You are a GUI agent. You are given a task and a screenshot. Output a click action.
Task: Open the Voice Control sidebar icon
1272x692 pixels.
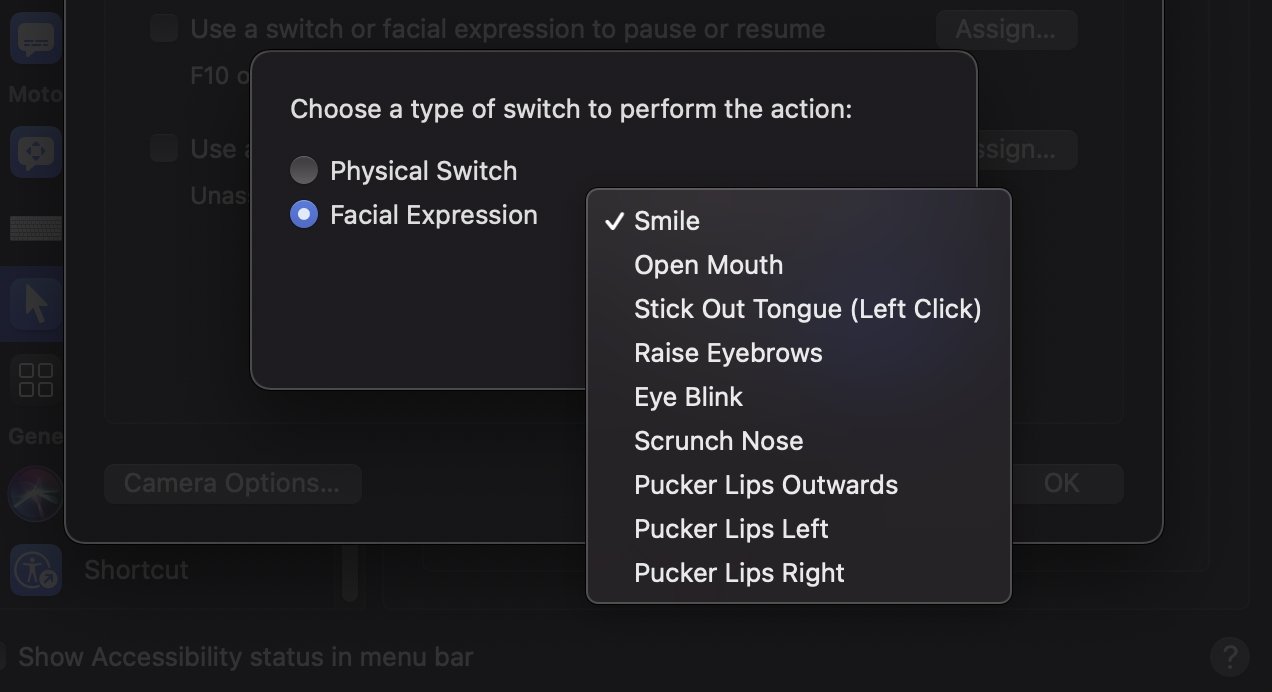pos(36,152)
